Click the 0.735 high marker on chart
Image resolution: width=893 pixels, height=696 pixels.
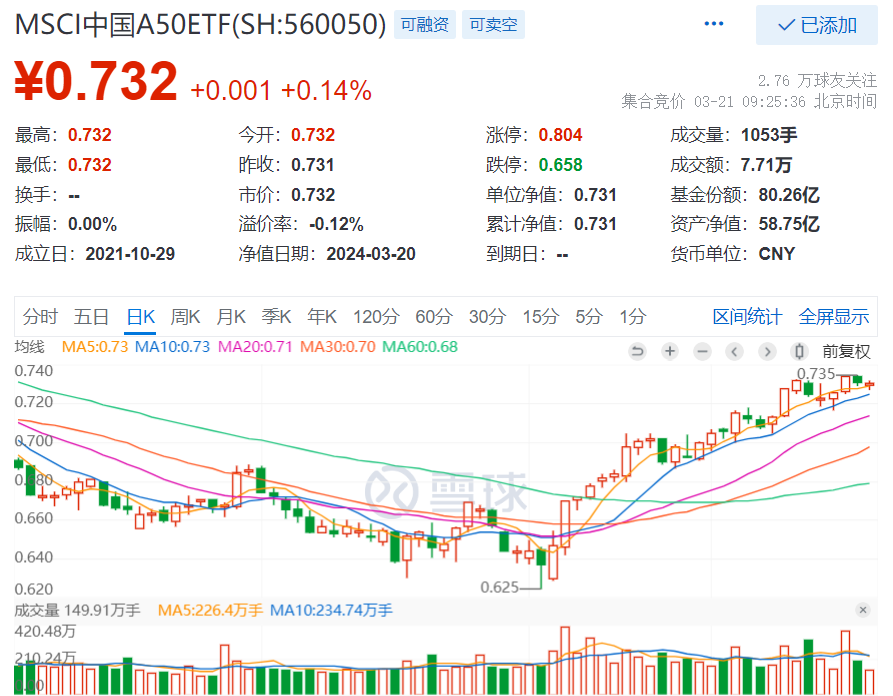816,374
